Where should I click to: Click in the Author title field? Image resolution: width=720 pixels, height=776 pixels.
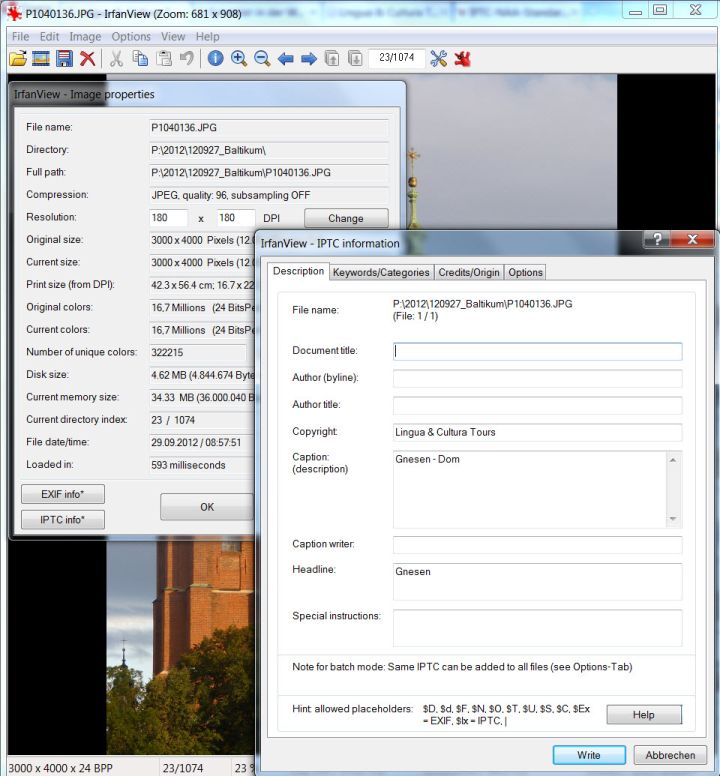(537, 405)
